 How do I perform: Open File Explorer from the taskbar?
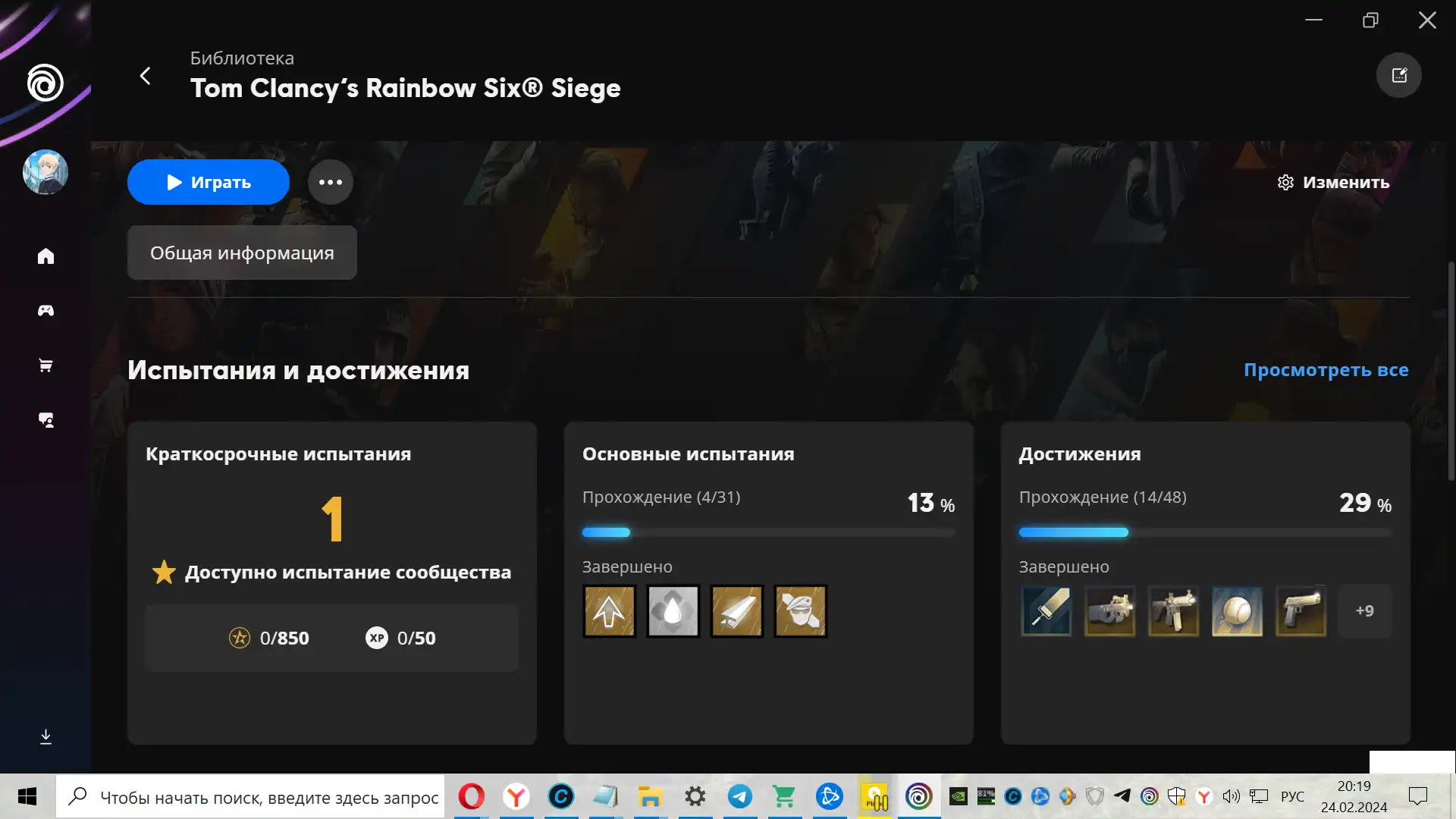pyautogui.click(x=650, y=796)
